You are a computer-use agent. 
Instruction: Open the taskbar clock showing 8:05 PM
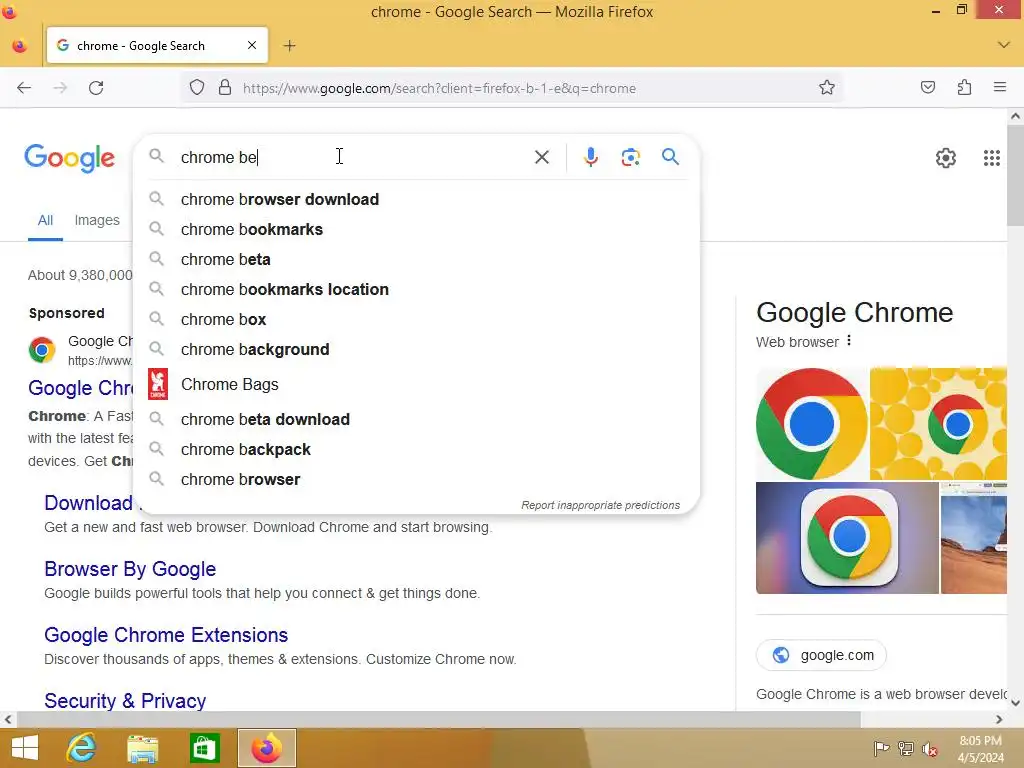pos(980,749)
